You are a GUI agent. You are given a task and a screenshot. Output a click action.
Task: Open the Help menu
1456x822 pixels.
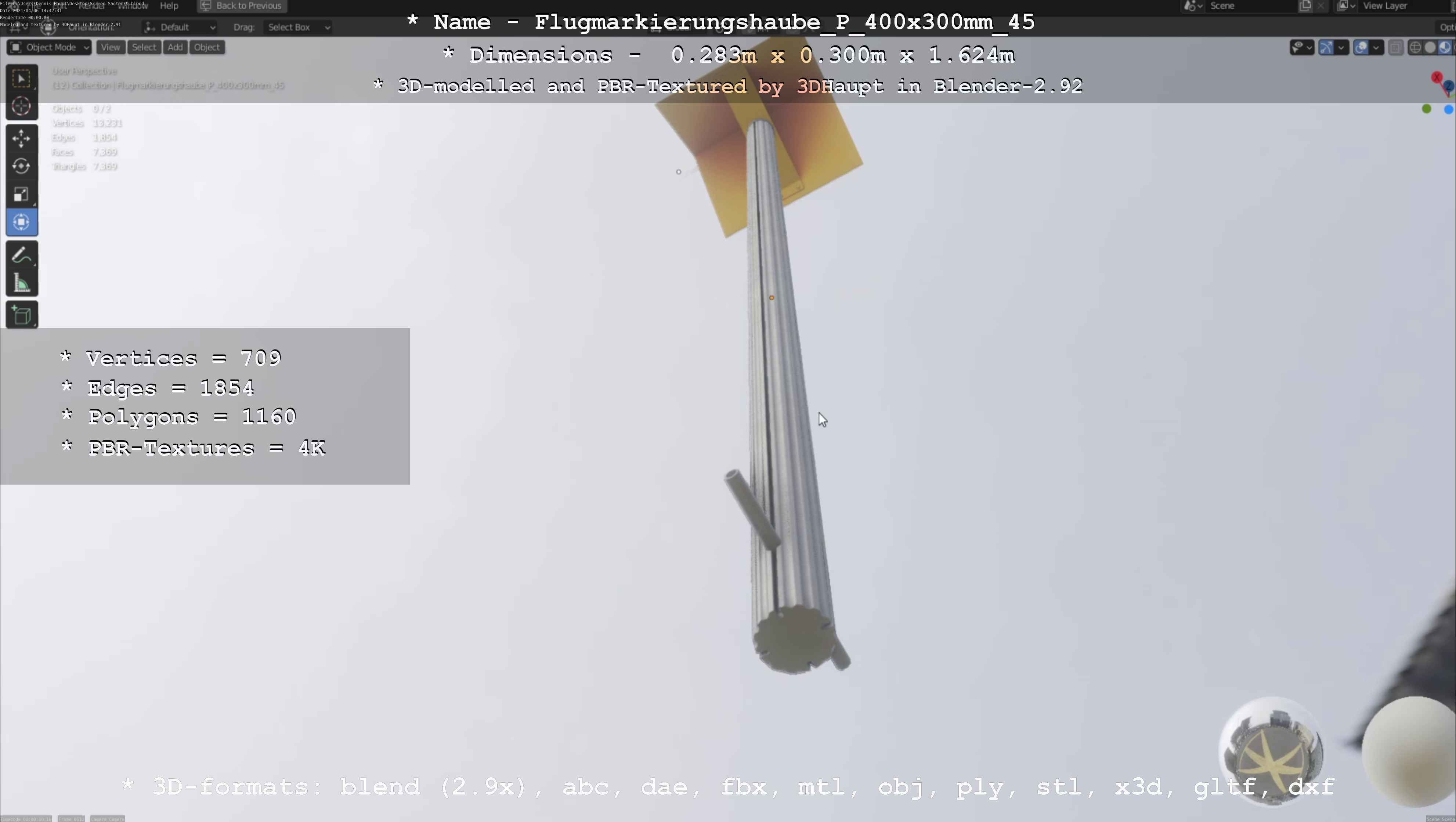169,6
